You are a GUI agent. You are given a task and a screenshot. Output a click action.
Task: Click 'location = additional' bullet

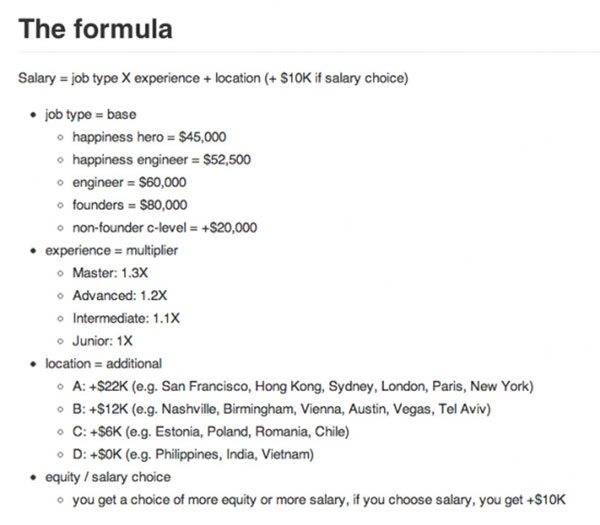point(103,364)
